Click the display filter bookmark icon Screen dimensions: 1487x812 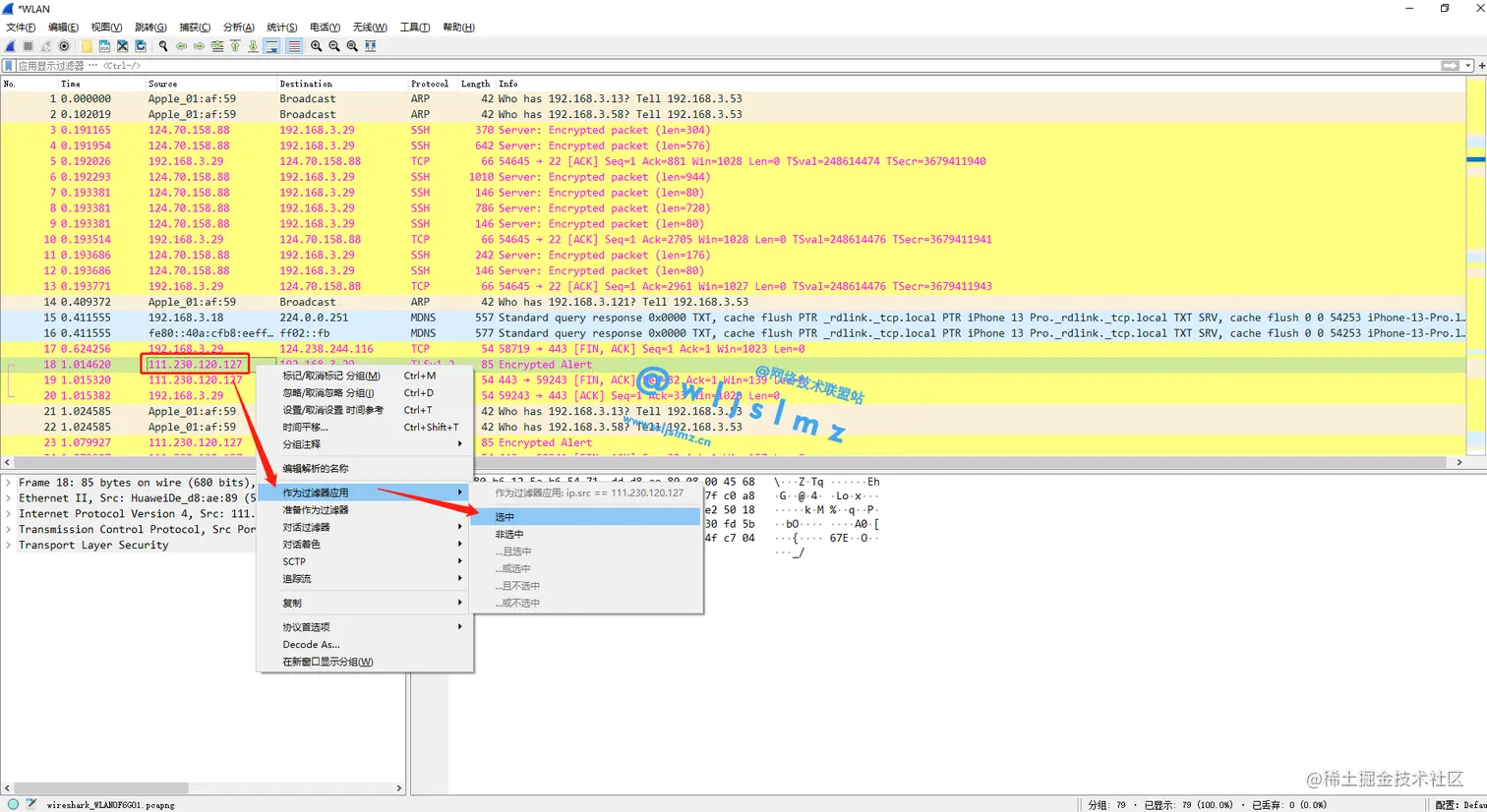click(x=9, y=66)
